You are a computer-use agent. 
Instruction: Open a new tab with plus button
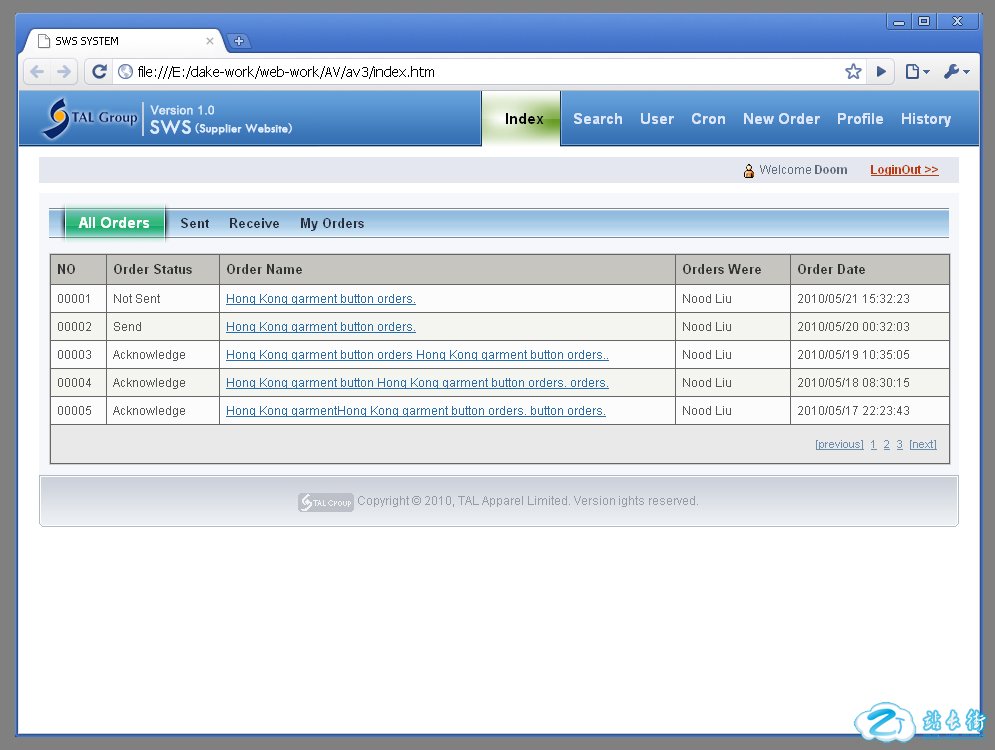point(239,41)
